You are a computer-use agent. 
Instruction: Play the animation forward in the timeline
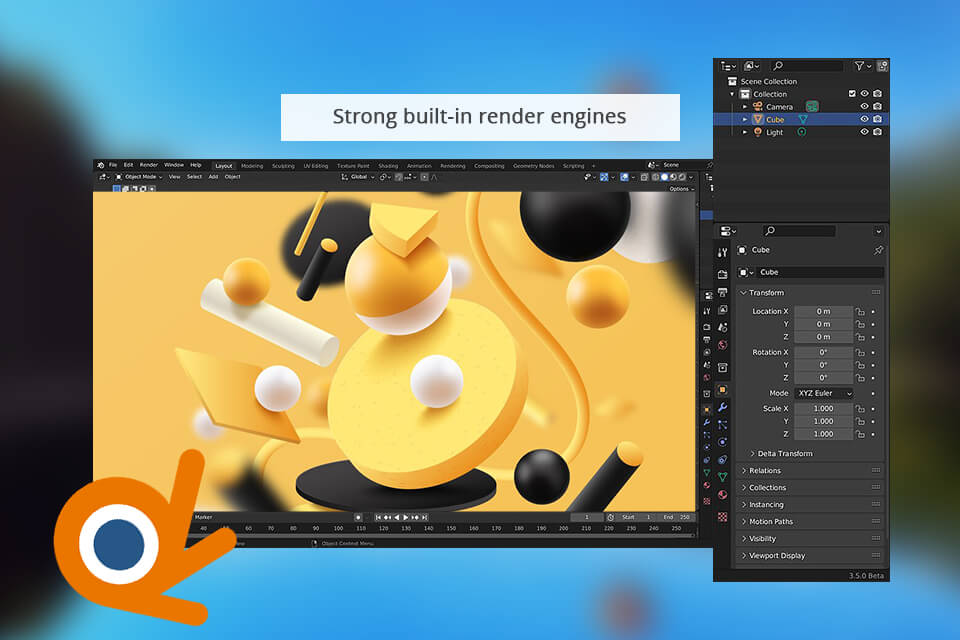pyautogui.click(x=406, y=518)
